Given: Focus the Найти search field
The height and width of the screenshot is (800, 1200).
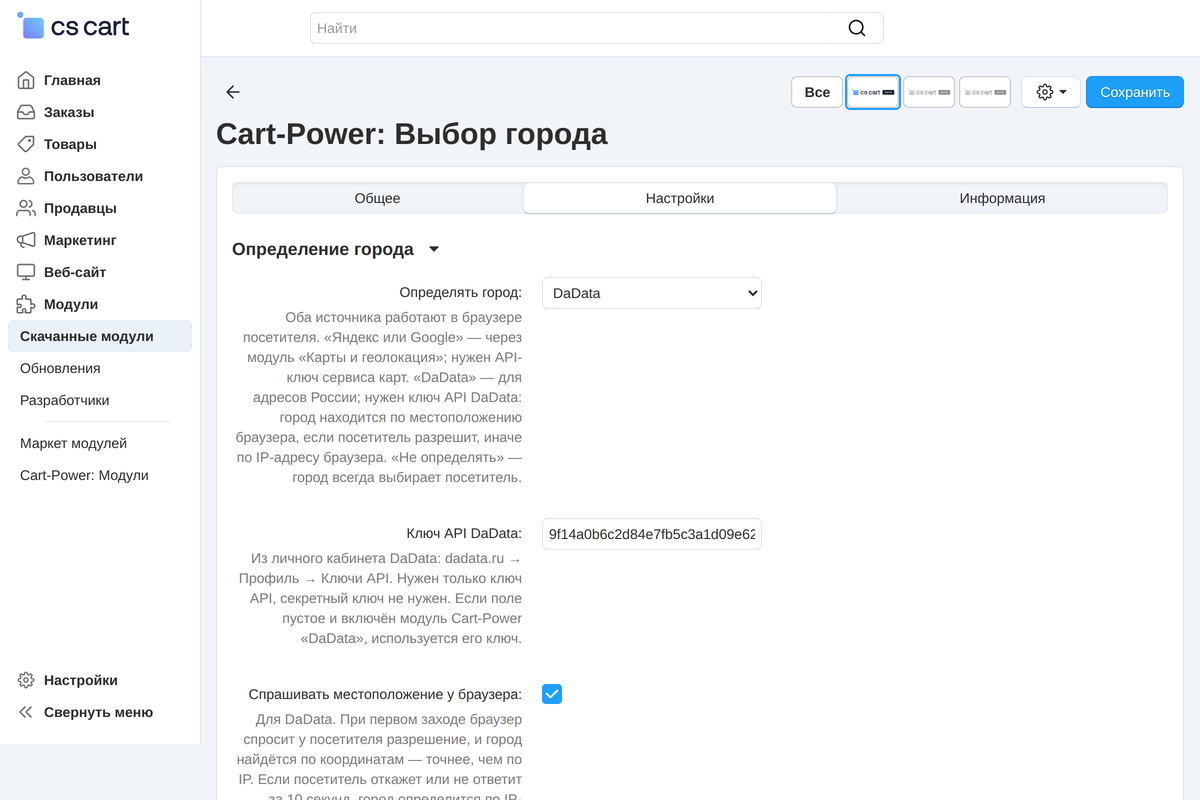Looking at the screenshot, I should pos(597,28).
